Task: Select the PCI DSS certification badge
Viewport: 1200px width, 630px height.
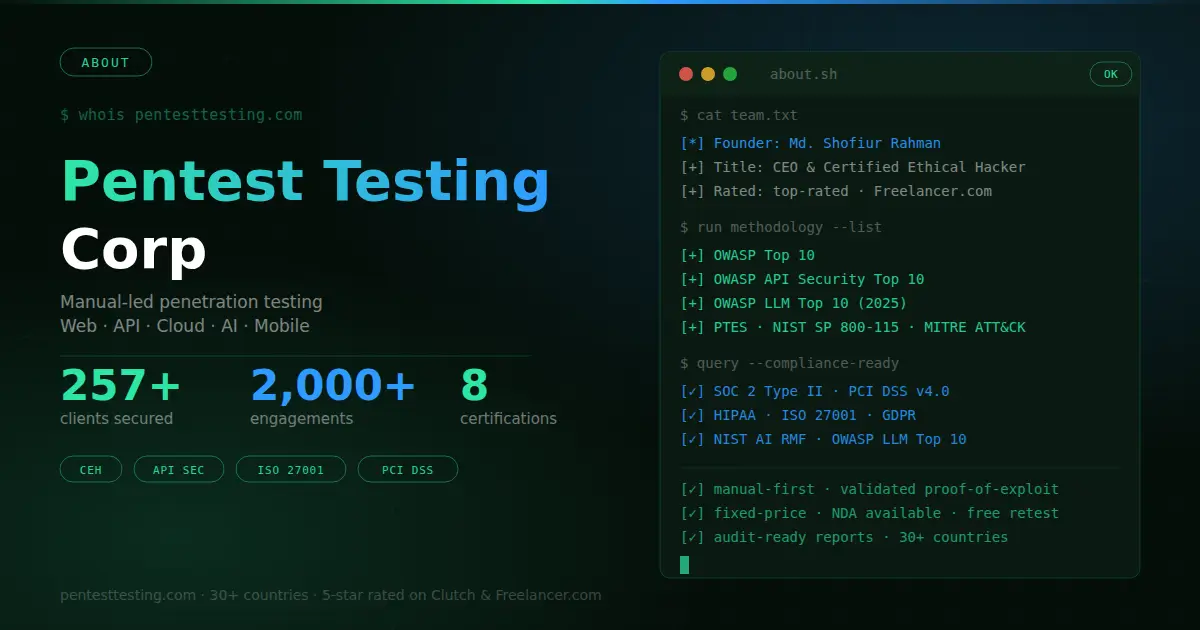Action: click(408, 469)
